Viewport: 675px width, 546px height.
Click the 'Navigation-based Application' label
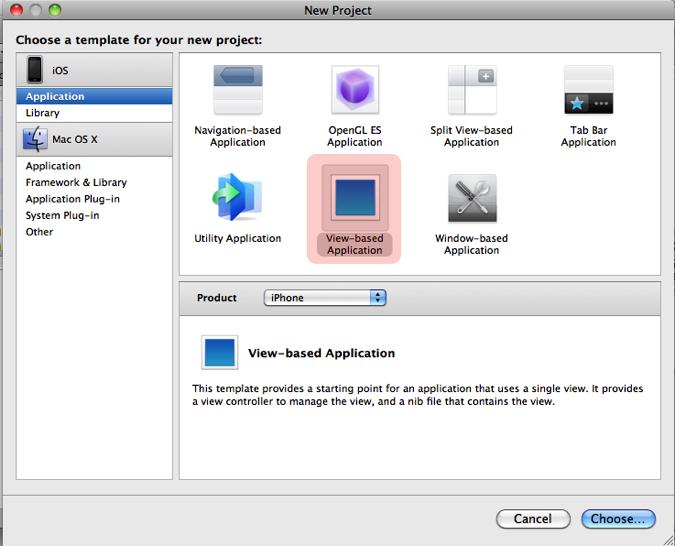tap(238, 136)
